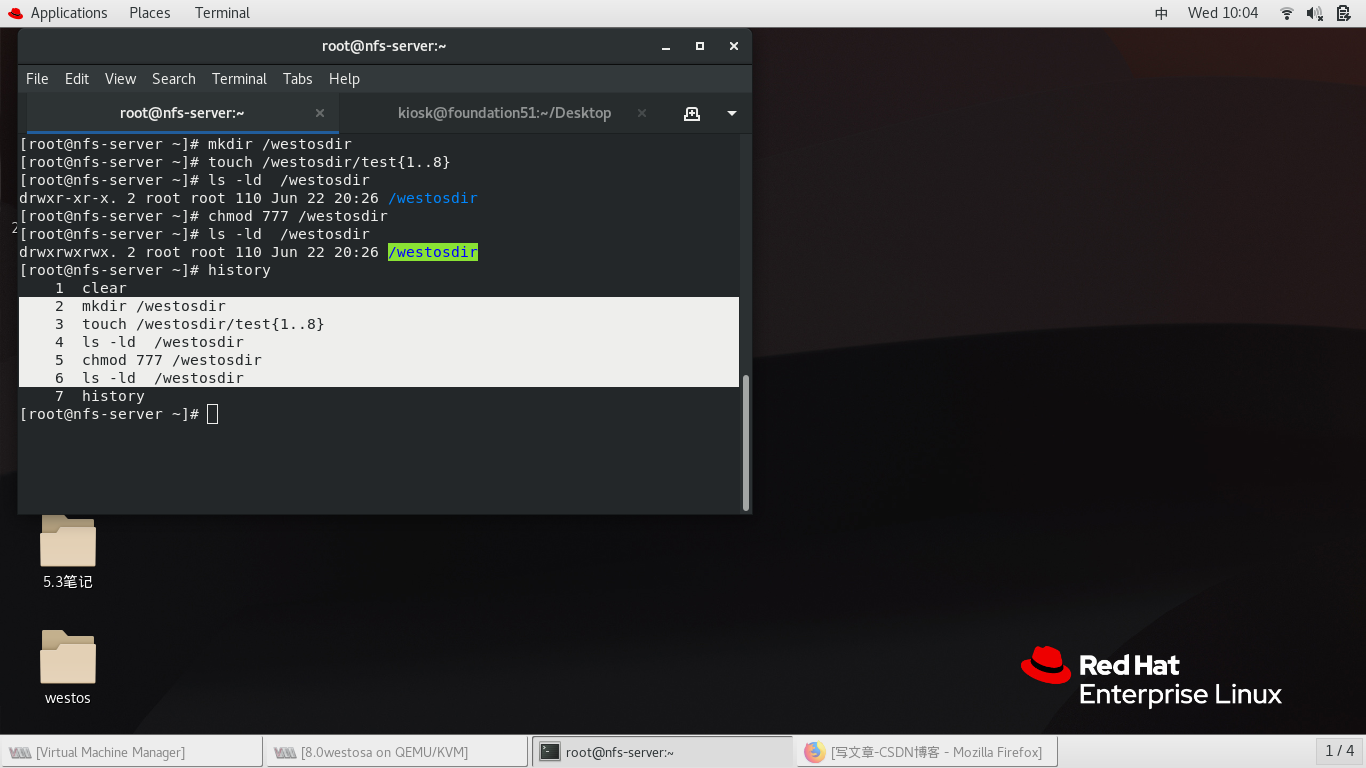This screenshot has width=1366, height=768.
Task: Click the Red Hat logo icon in top bar
Action: 15,13
